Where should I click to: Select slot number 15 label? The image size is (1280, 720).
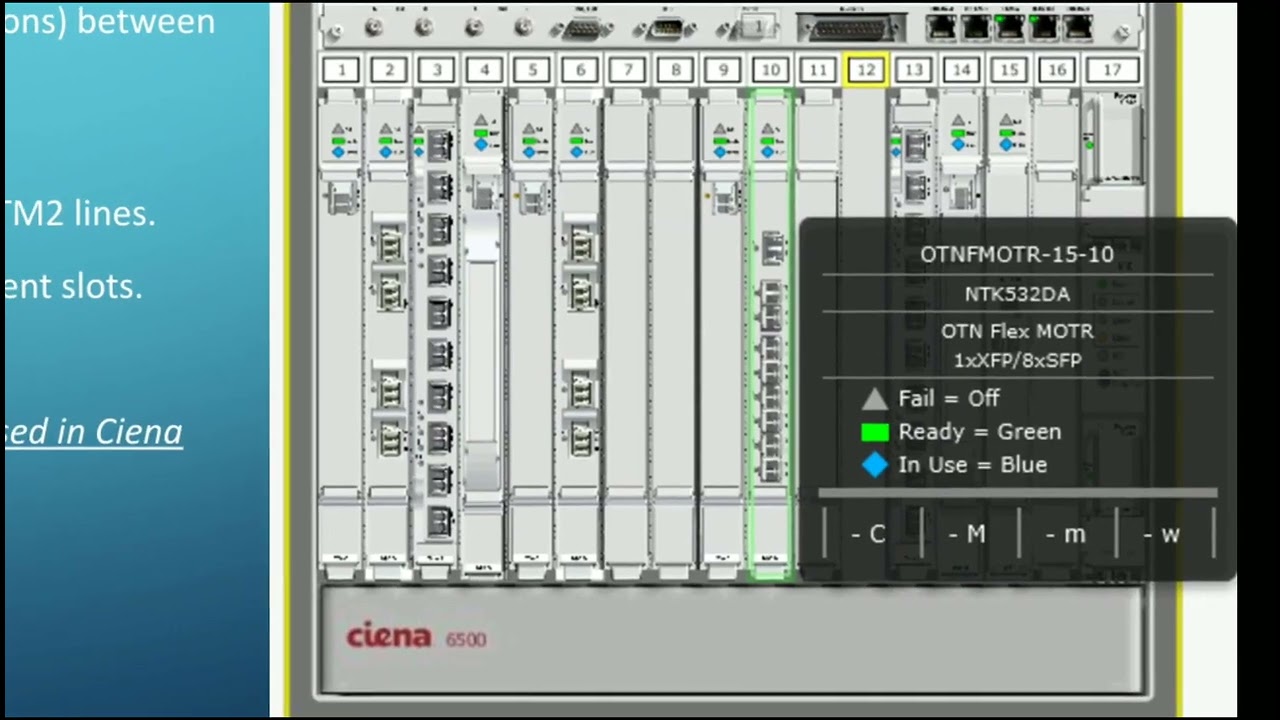[1009, 70]
